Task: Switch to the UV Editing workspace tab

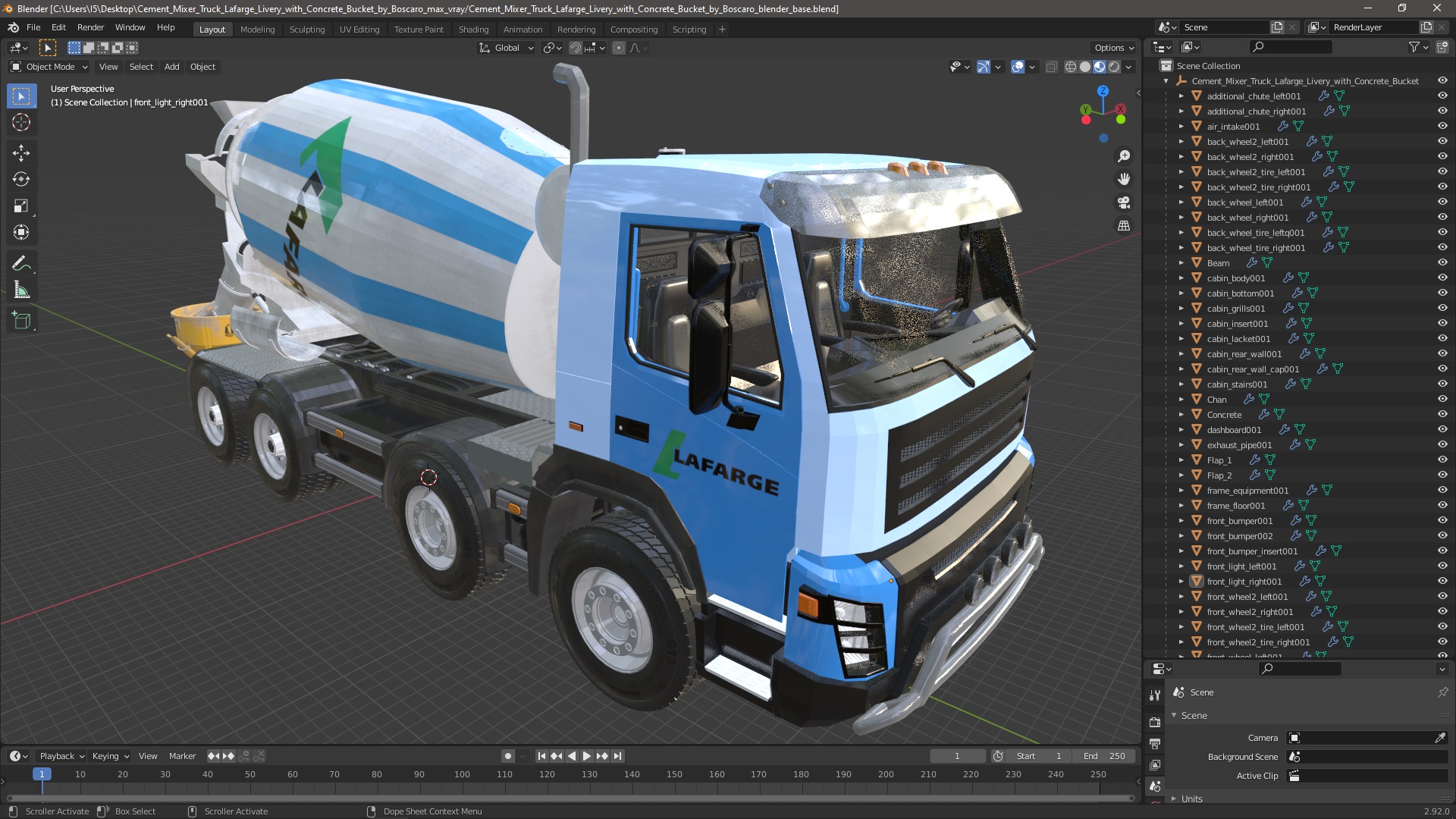Action: coord(359,30)
